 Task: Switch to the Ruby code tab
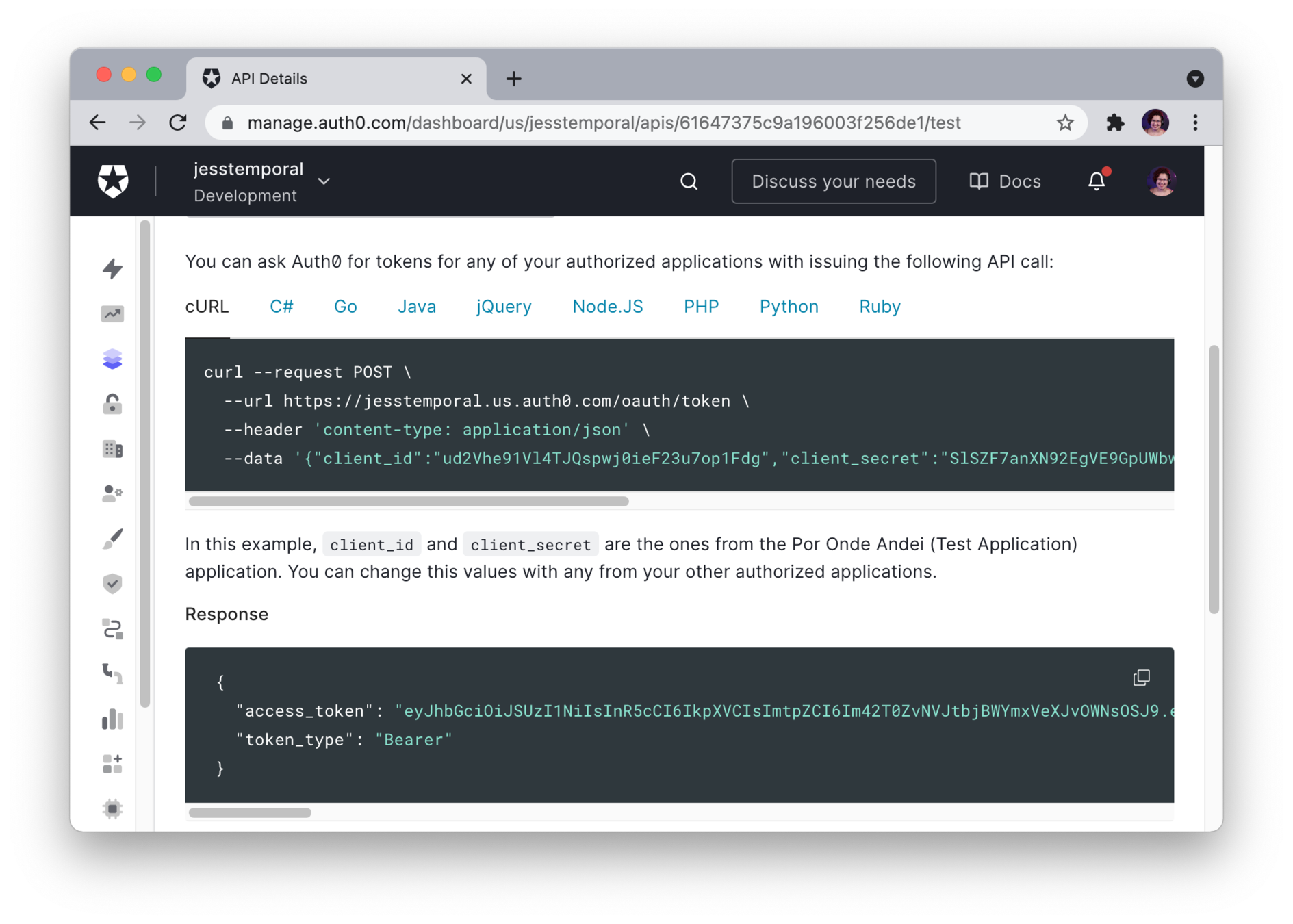tap(880, 307)
